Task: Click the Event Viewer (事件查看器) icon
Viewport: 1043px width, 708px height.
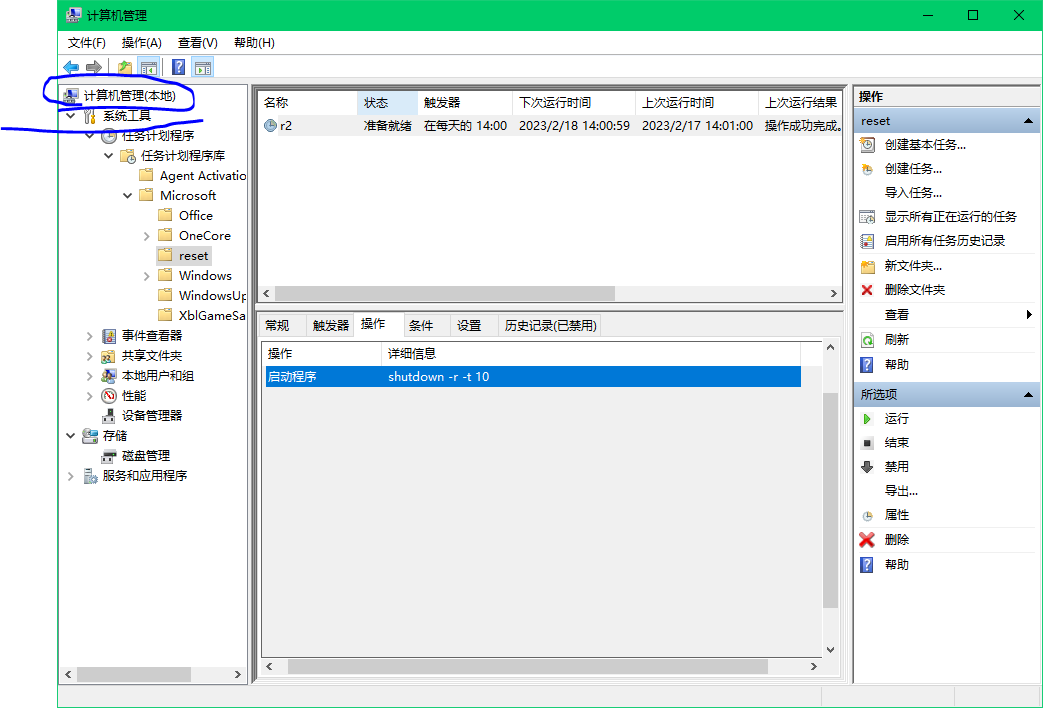Action: pos(109,336)
